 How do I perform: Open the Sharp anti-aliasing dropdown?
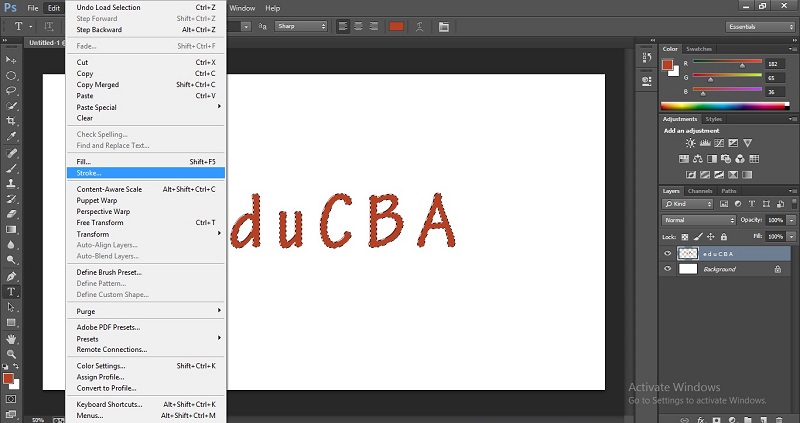(x=301, y=26)
